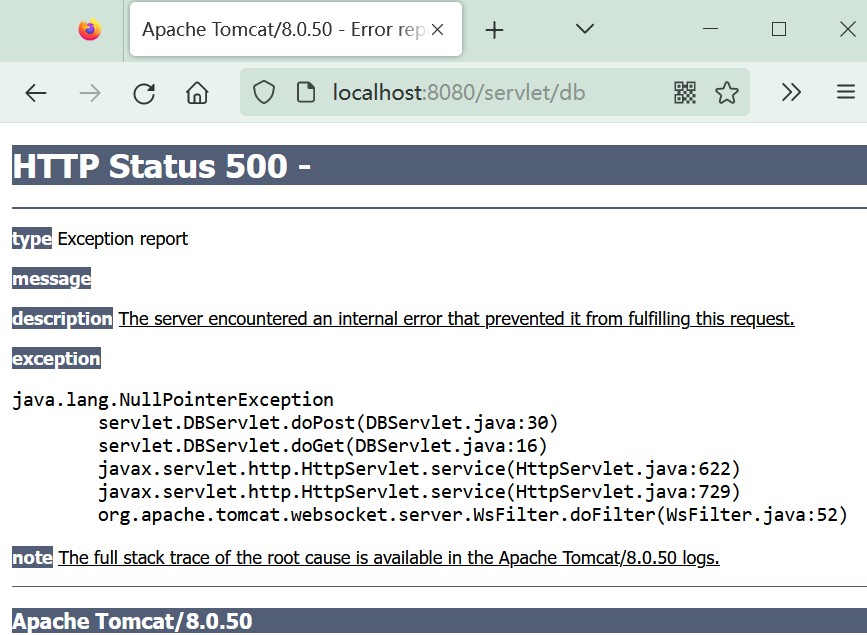This screenshot has height=635, width=867.
Task: Show site information via page icon
Action: [x=306, y=92]
